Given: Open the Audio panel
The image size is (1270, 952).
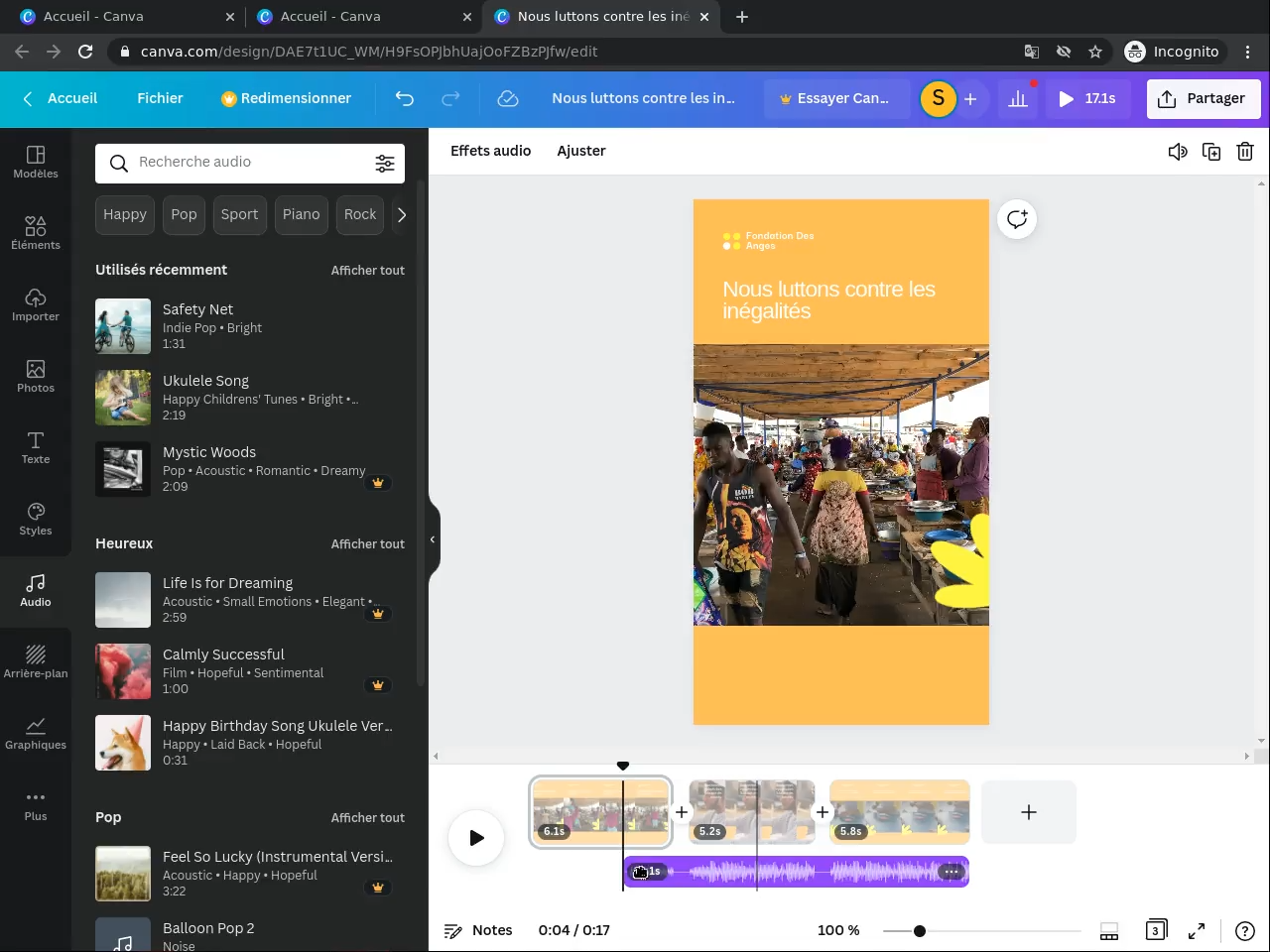Looking at the screenshot, I should coord(36,589).
